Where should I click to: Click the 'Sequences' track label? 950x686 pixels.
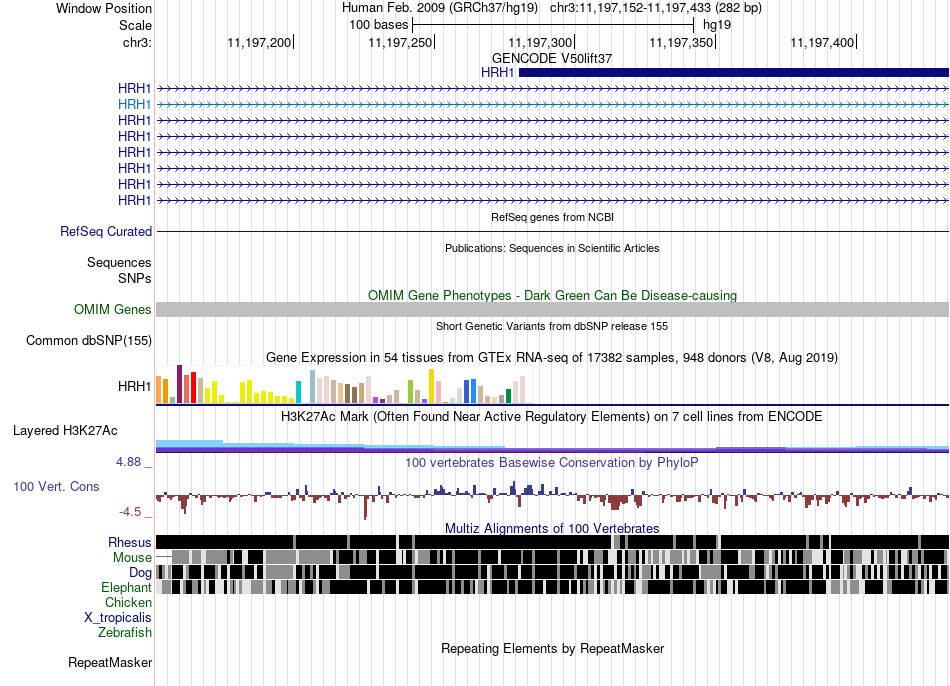pos(119,262)
